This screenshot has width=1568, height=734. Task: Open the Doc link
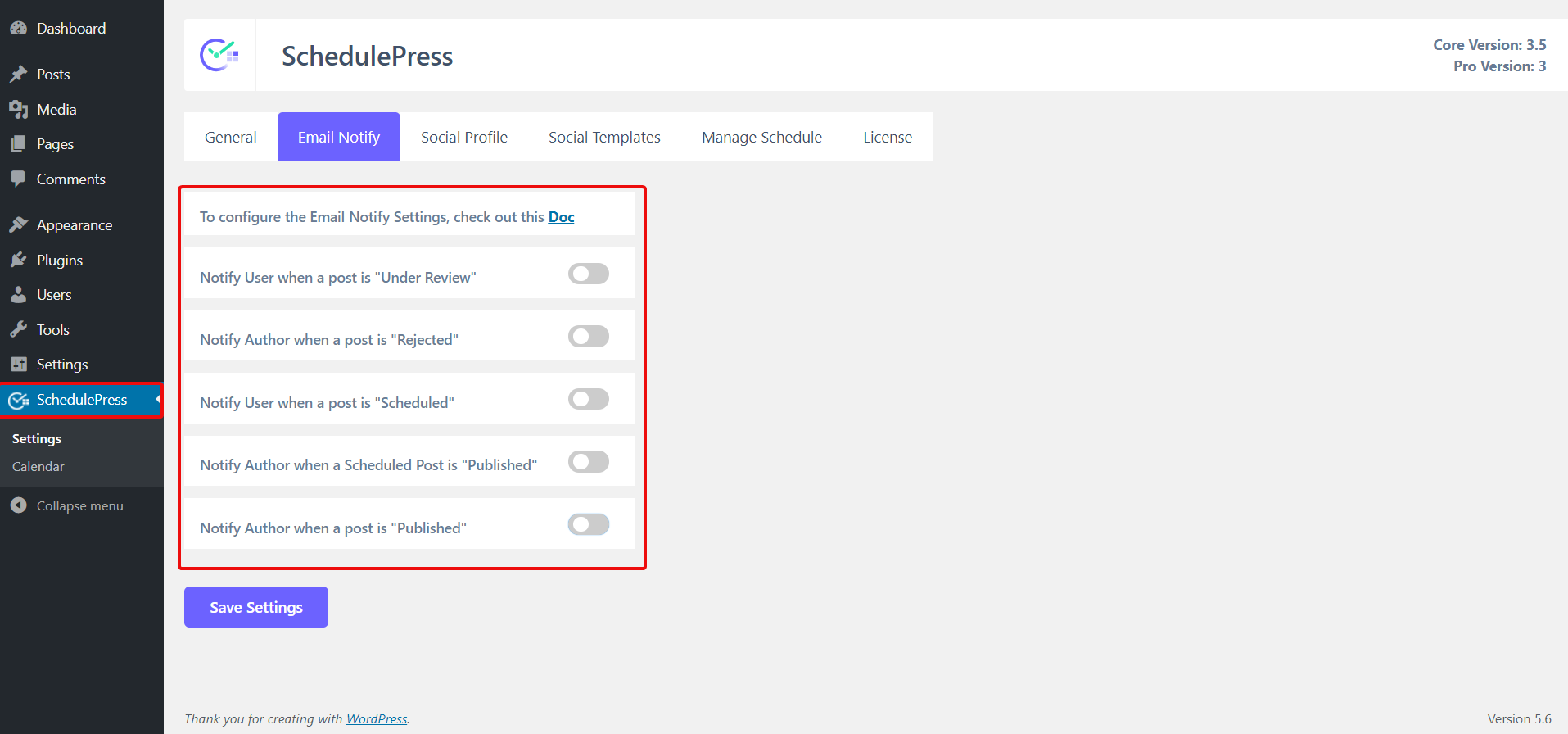pos(562,217)
